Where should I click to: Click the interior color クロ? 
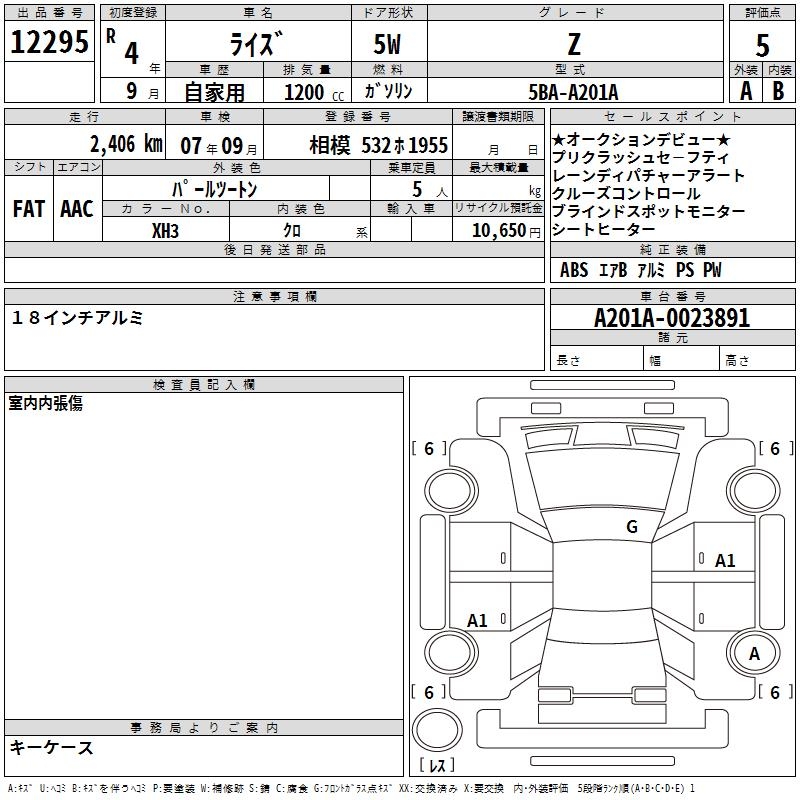click(x=292, y=231)
